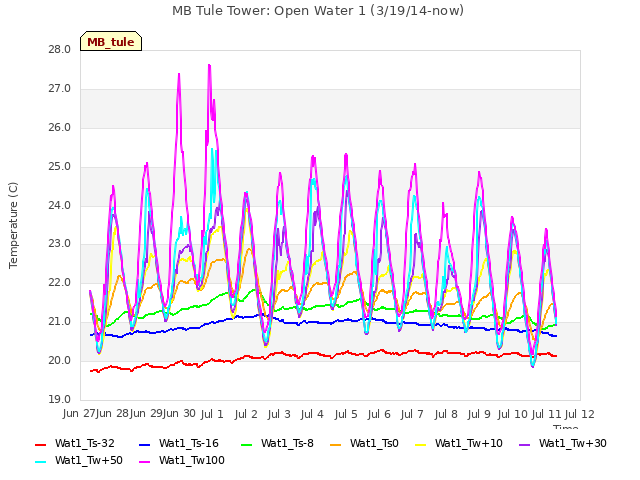The width and height of the screenshot is (640, 480).
Task: Click the Jul 4 x-axis label
Action: click(312, 414)
